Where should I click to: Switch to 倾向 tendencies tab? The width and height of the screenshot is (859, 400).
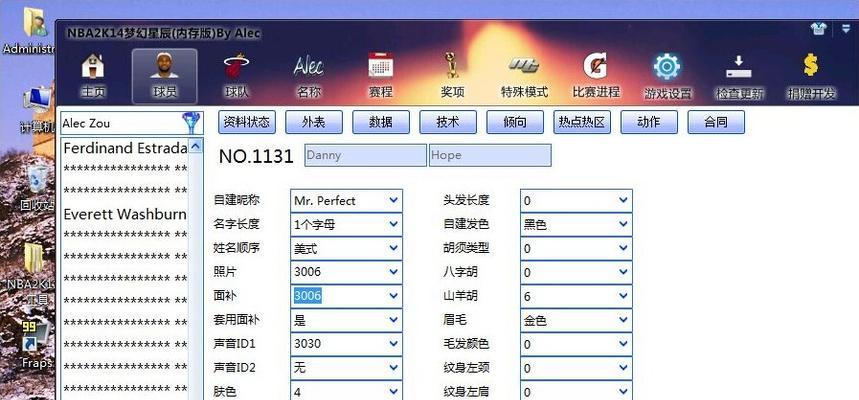pyautogui.click(x=515, y=122)
